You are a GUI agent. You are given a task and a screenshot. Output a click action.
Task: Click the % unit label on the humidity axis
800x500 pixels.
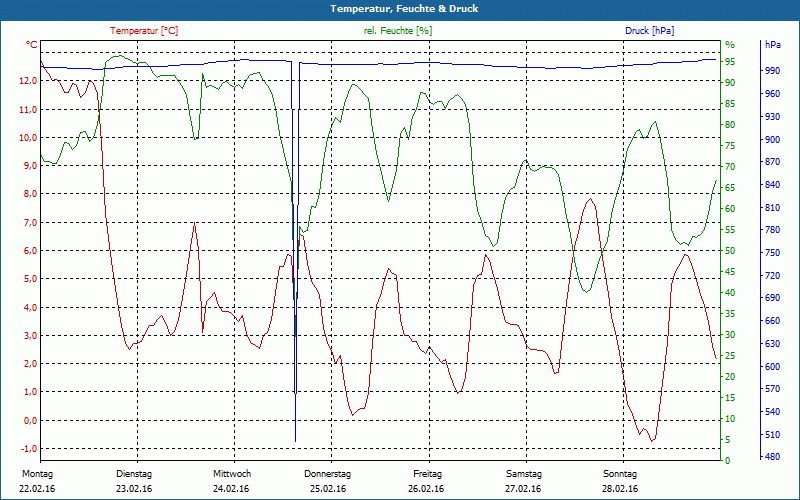point(730,44)
